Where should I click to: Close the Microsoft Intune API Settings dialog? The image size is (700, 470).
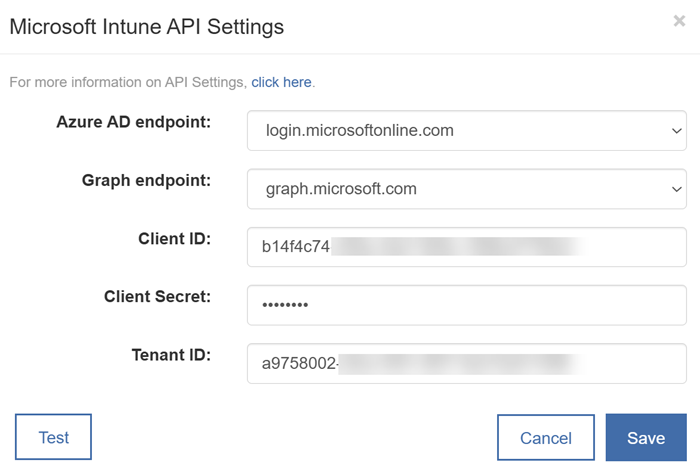[x=679, y=21]
